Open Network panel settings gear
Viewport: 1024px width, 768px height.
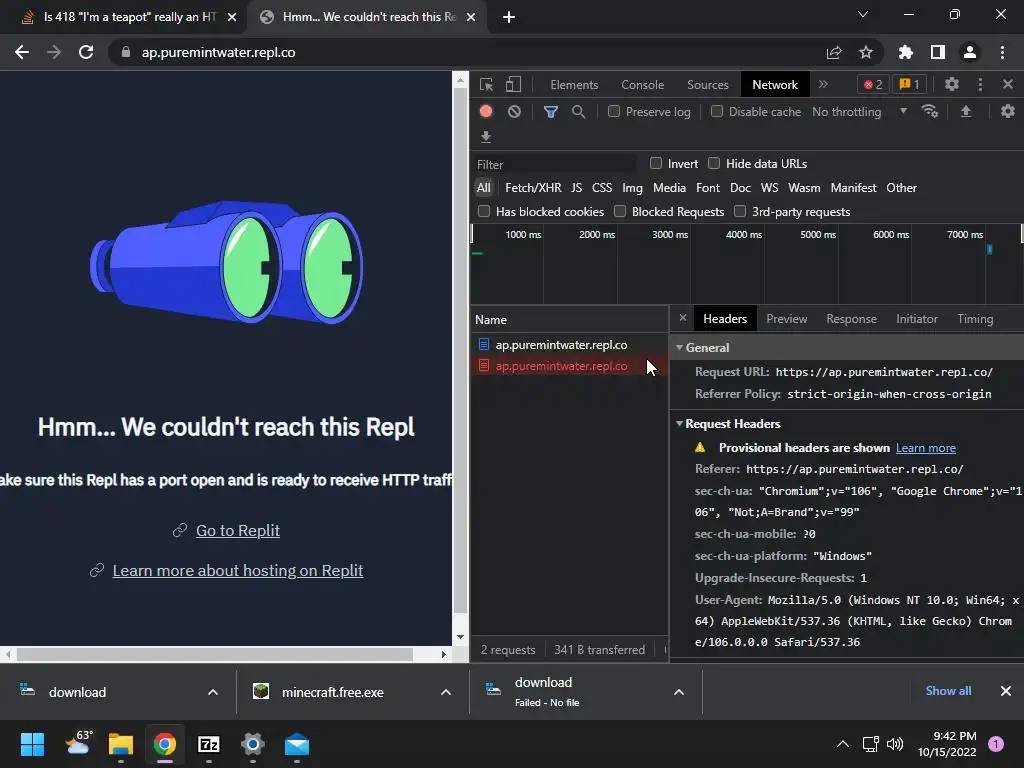point(1008,112)
